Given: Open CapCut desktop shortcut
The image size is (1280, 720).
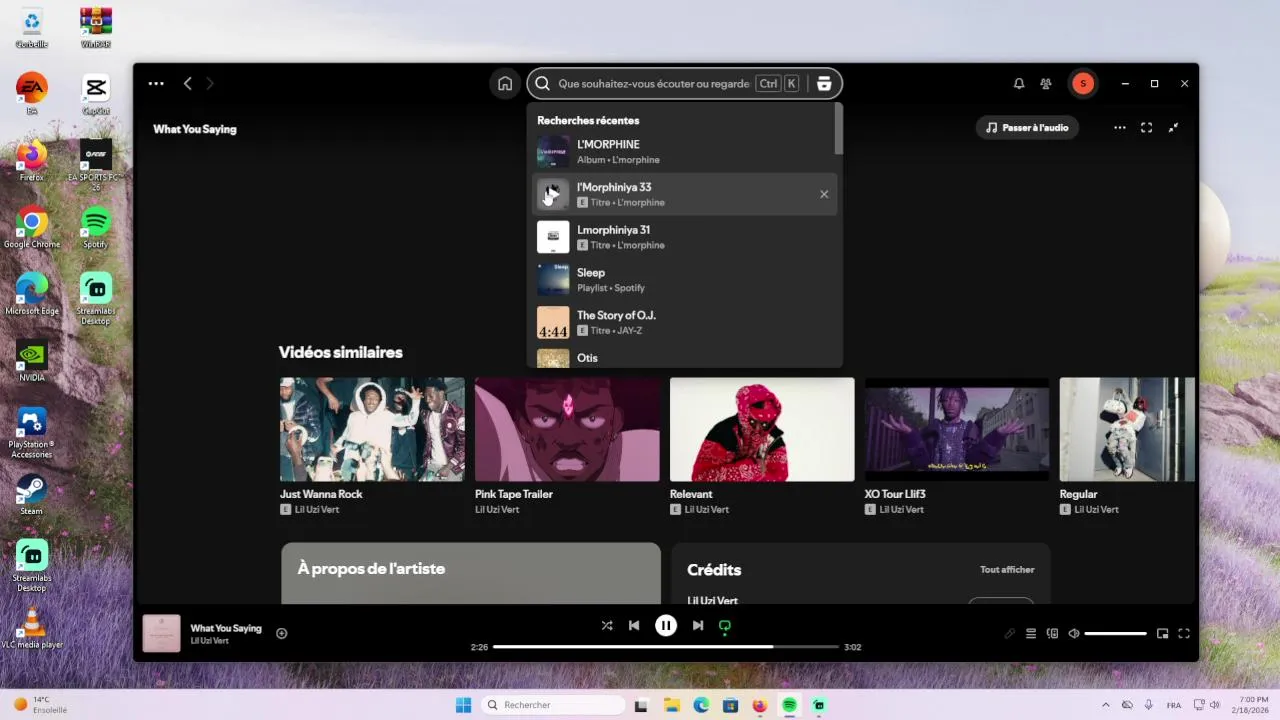Looking at the screenshot, I should (96, 94).
